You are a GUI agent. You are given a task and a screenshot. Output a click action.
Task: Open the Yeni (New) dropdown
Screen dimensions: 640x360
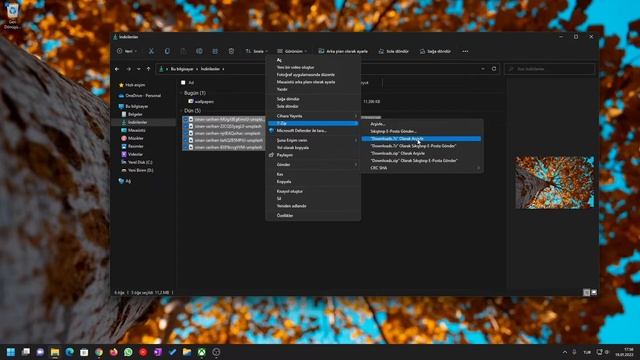(127, 51)
